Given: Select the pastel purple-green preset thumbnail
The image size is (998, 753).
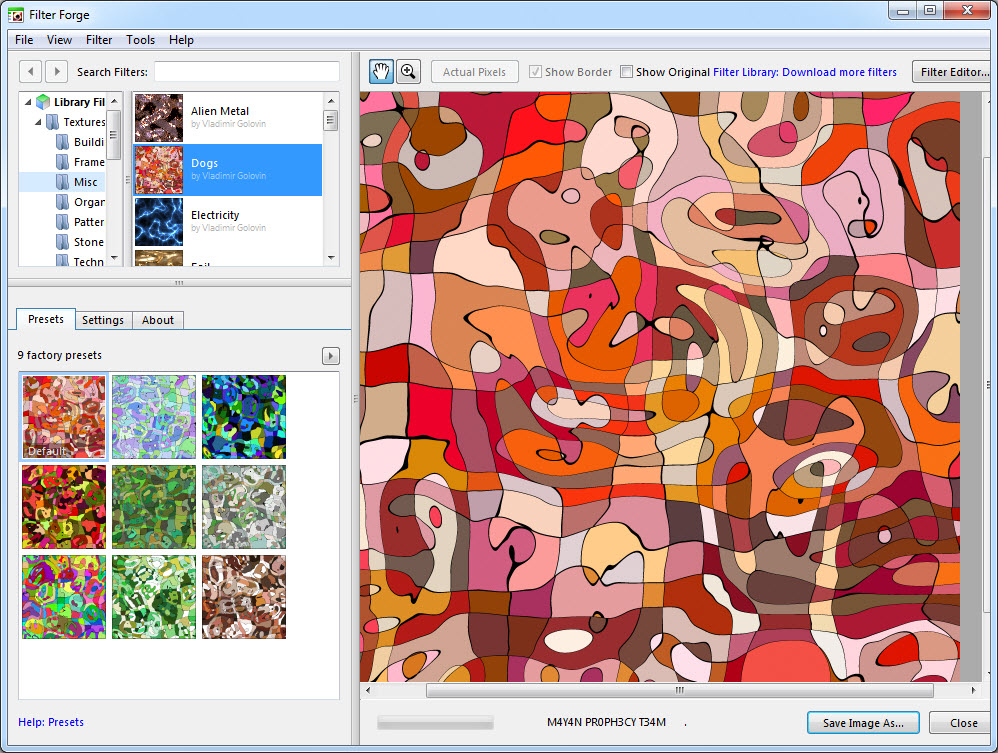Looking at the screenshot, I should [154, 416].
